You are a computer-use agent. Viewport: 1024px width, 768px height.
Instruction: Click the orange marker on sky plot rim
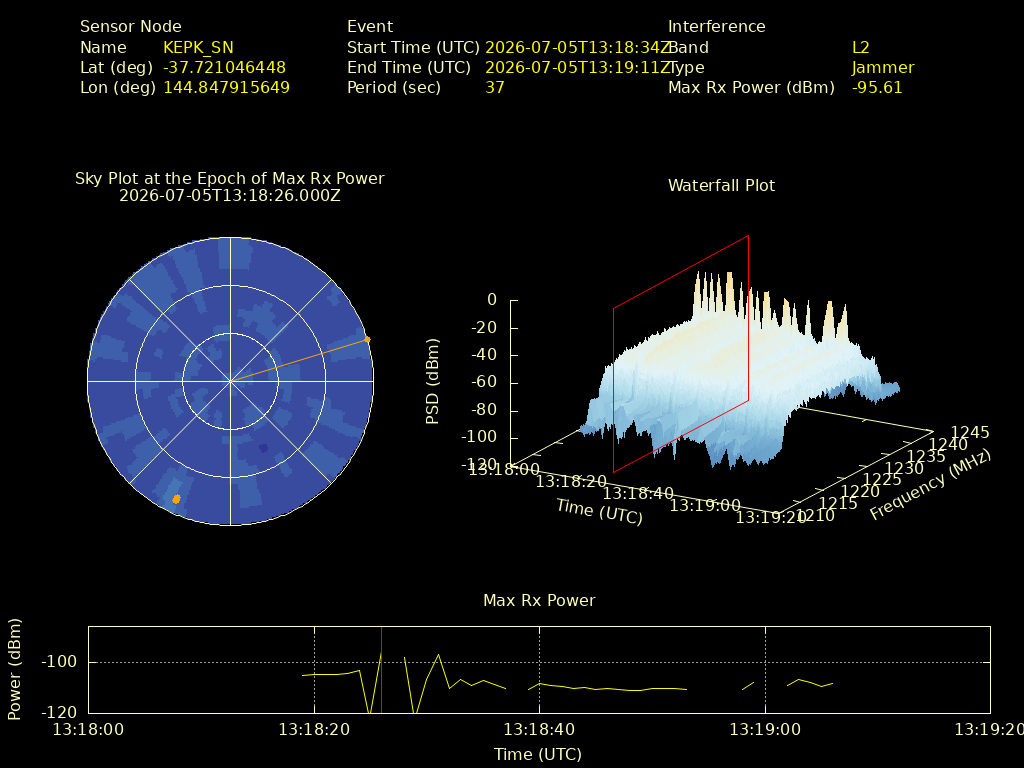pos(367,340)
